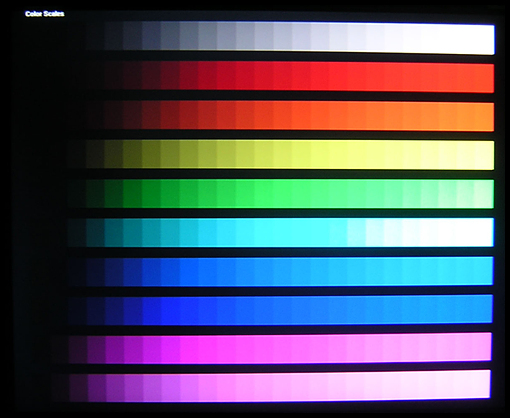Click the cyan-to-white gradient bar

[x=281, y=232]
